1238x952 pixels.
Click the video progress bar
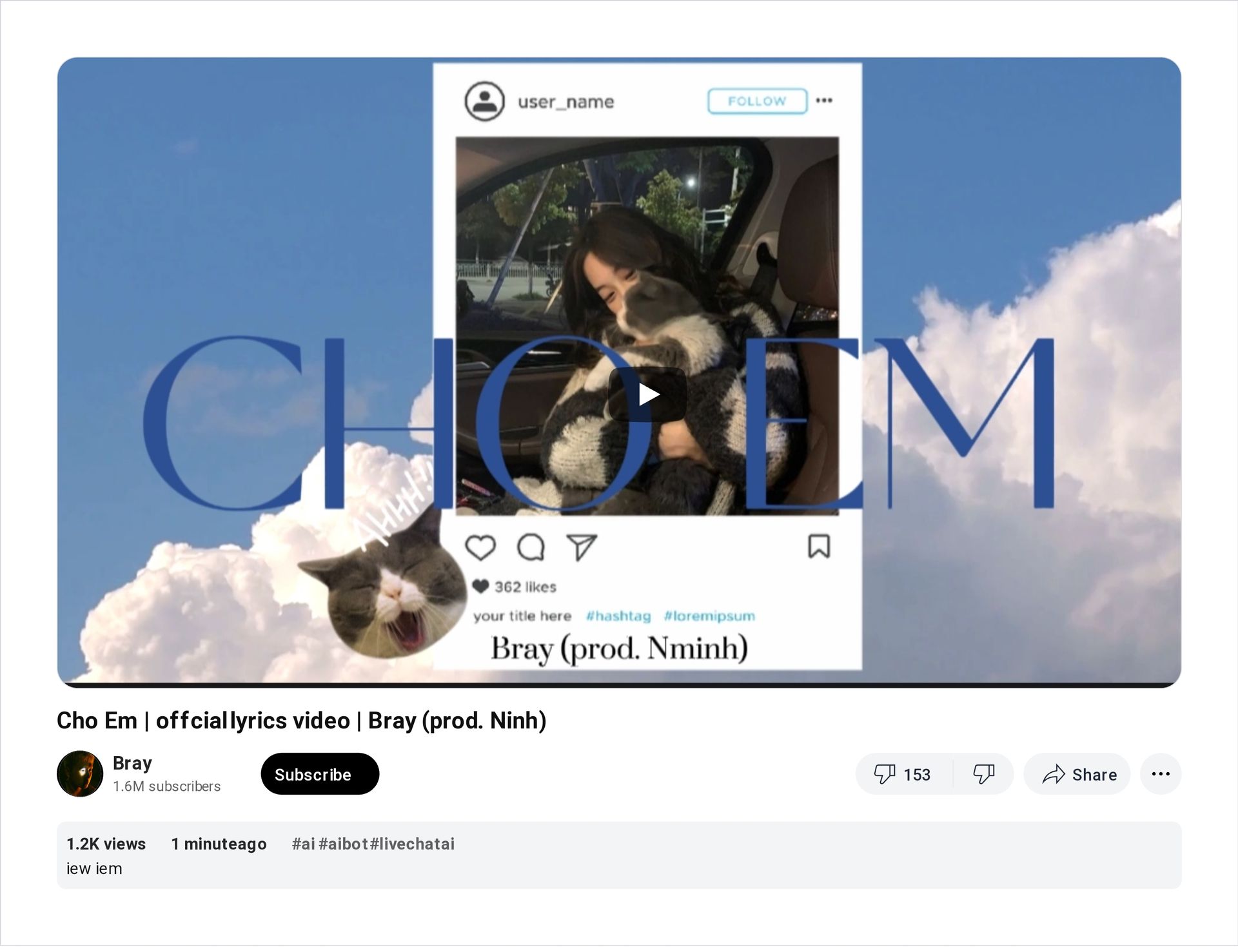619,685
